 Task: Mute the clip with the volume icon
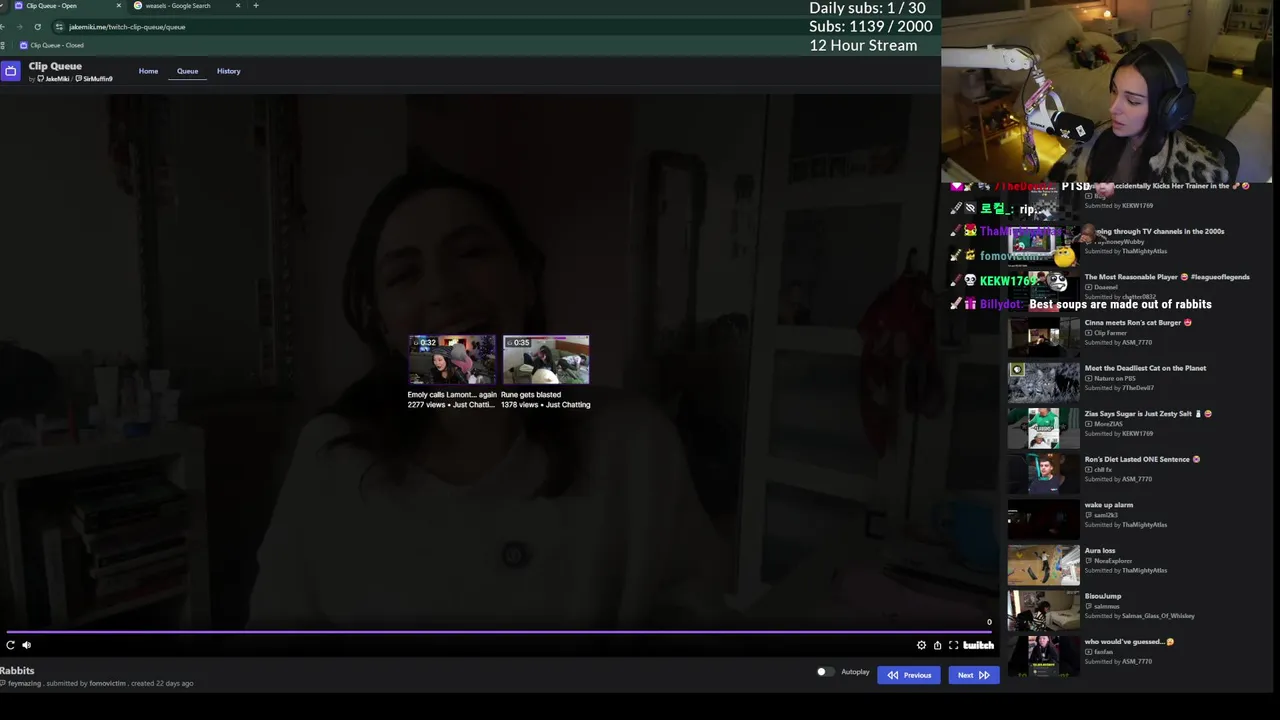[27, 645]
